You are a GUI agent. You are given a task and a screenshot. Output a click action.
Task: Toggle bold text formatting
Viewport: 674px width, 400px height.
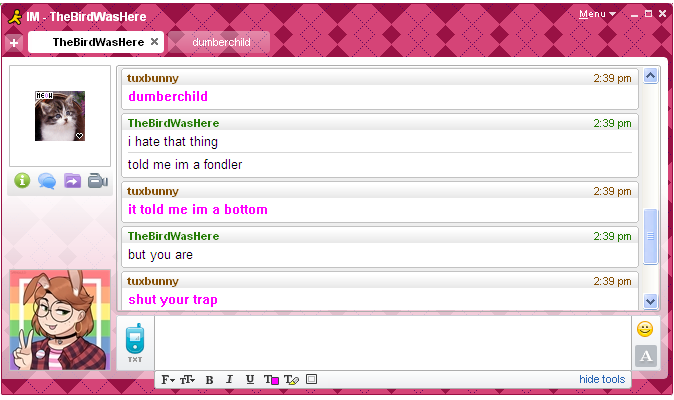(x=209, y=380)
